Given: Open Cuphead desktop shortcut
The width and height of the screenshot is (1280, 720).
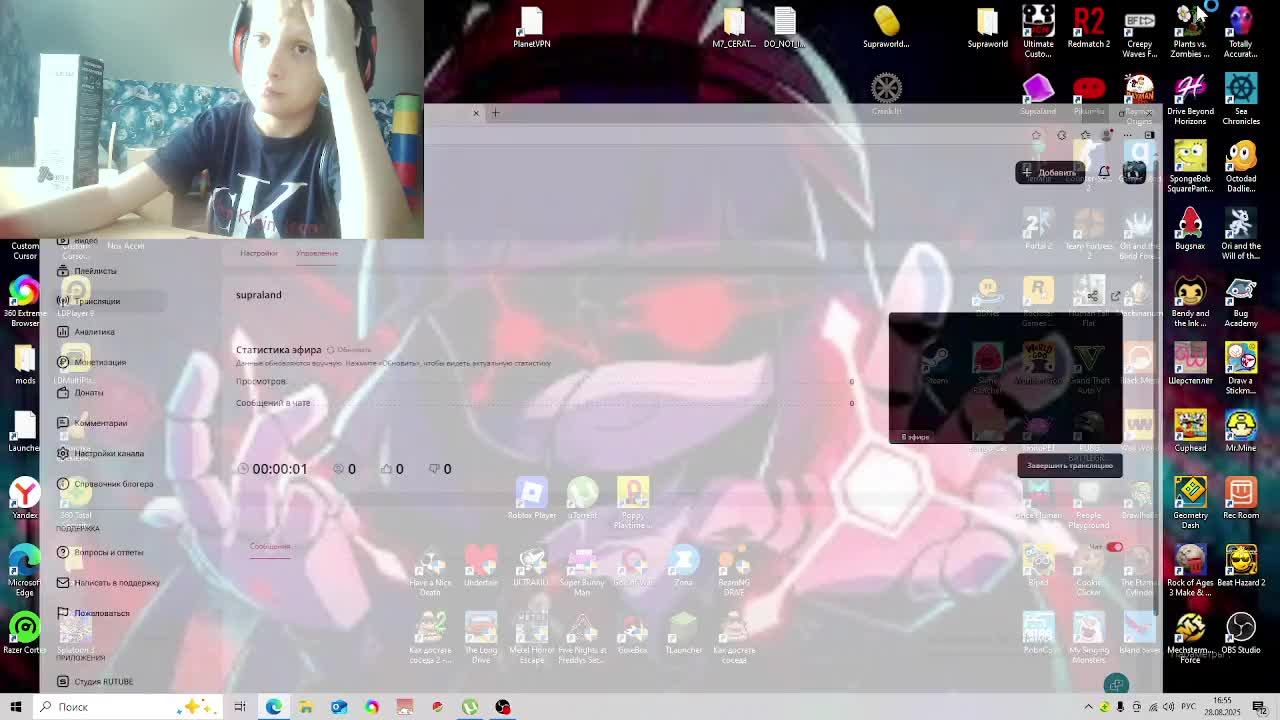Looking at the screenshot, I should (1190, 431).
